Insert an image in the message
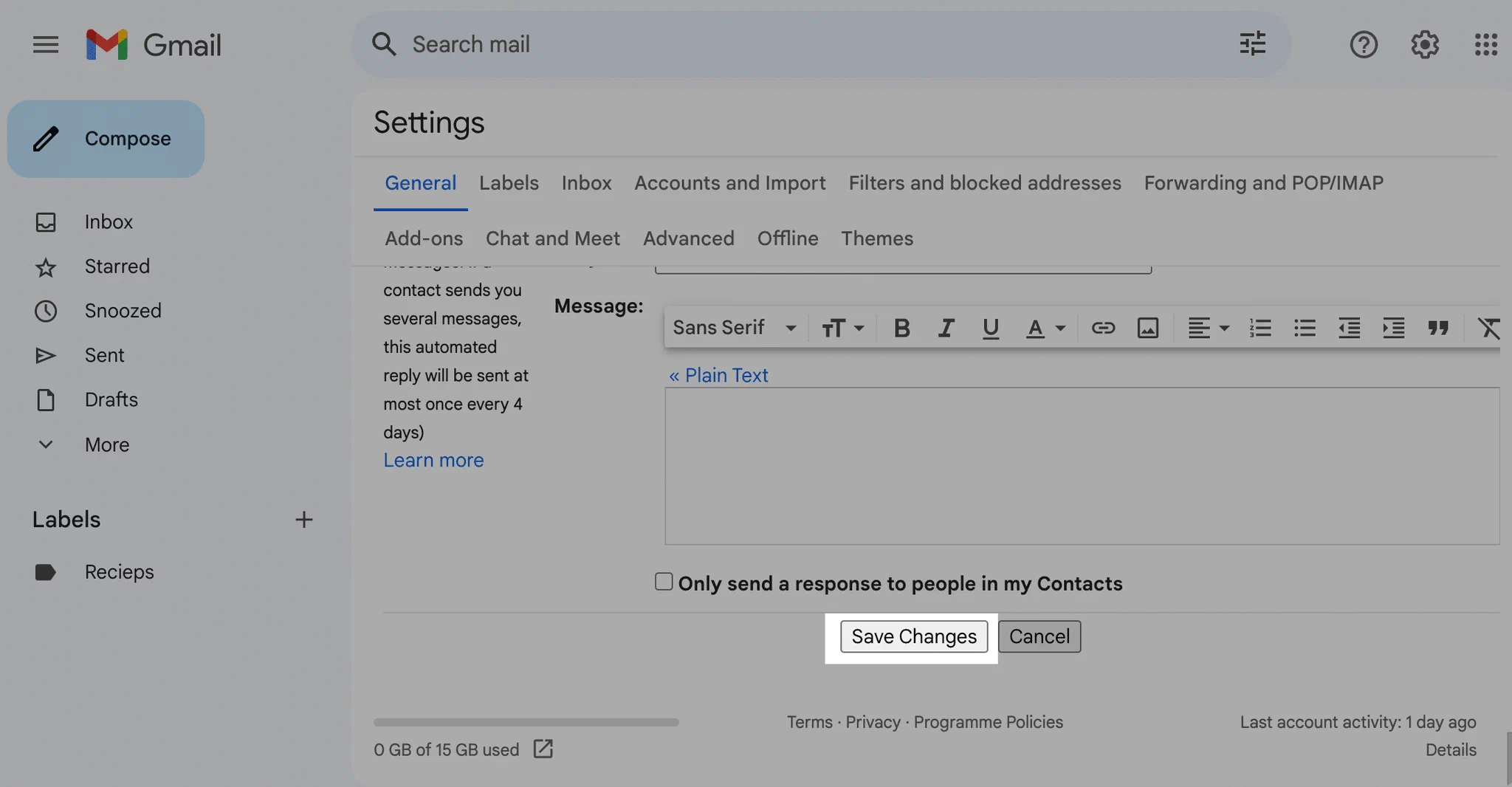Image resolution: width=1512 pixels, height=787 pixels. pos(1147,328)
